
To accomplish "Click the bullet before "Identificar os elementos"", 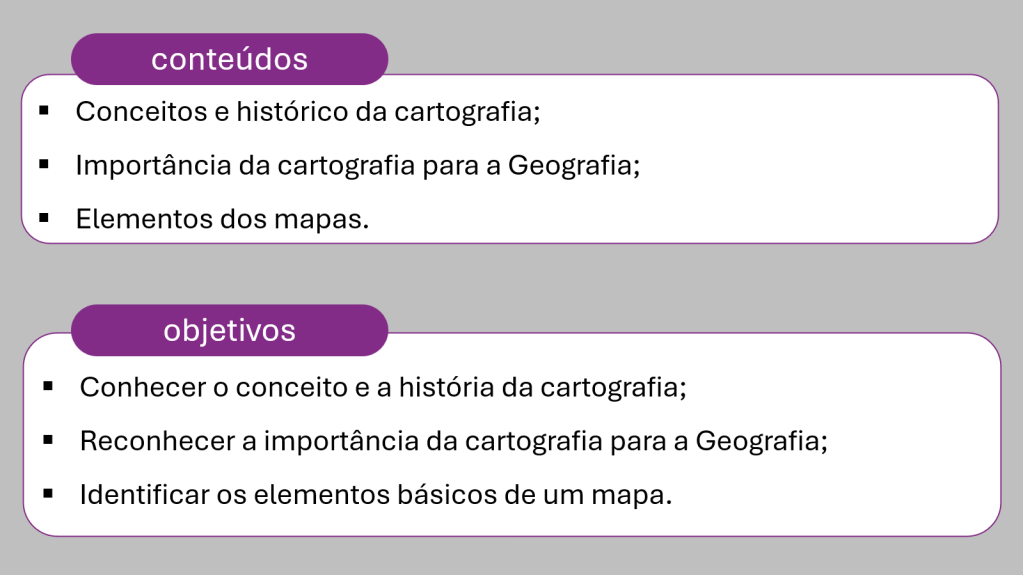I will coord(49,492).
